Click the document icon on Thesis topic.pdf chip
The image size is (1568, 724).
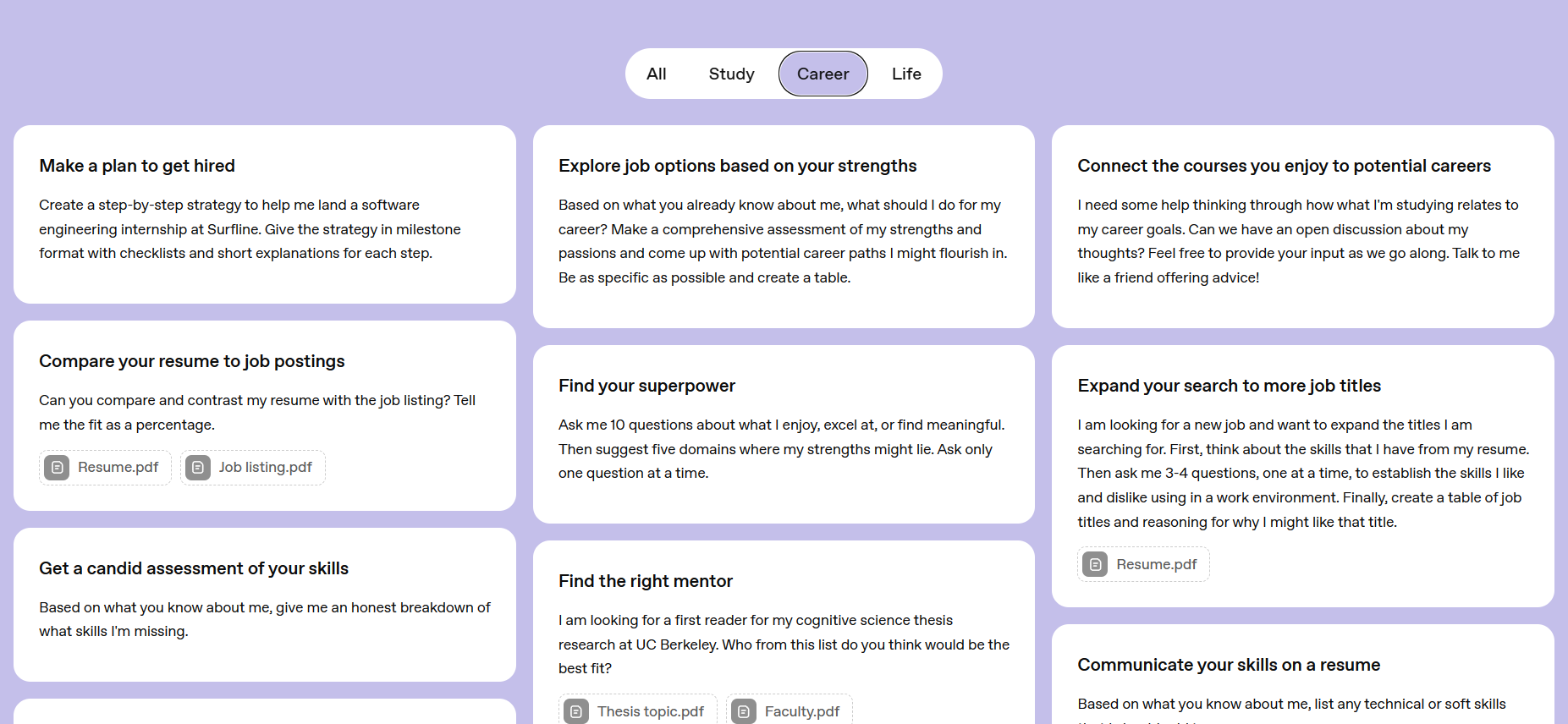576,711
